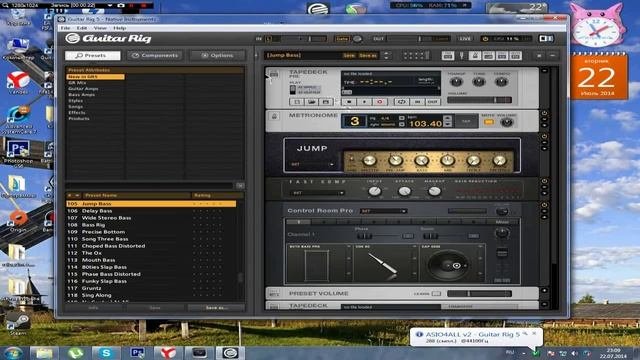Click the Tapedeck open file icon
Viewport: 640px width, 360px height.
(311, 102)
